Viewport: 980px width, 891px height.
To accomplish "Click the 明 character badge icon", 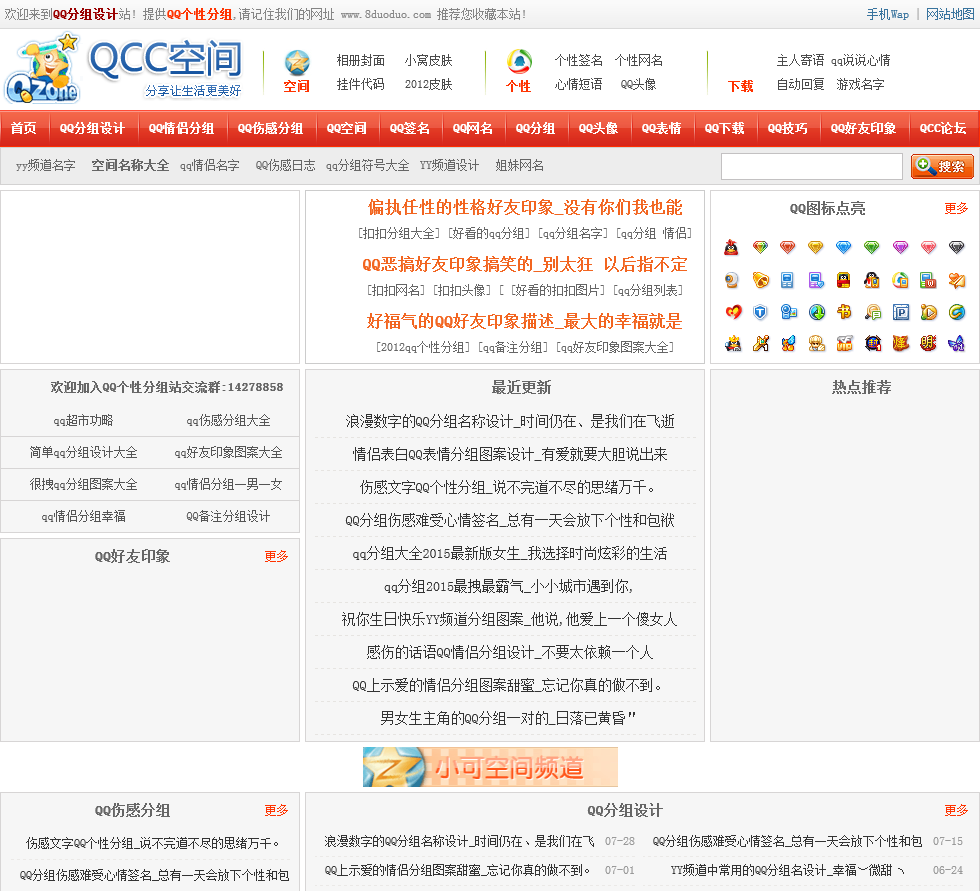I will (929, 343).
